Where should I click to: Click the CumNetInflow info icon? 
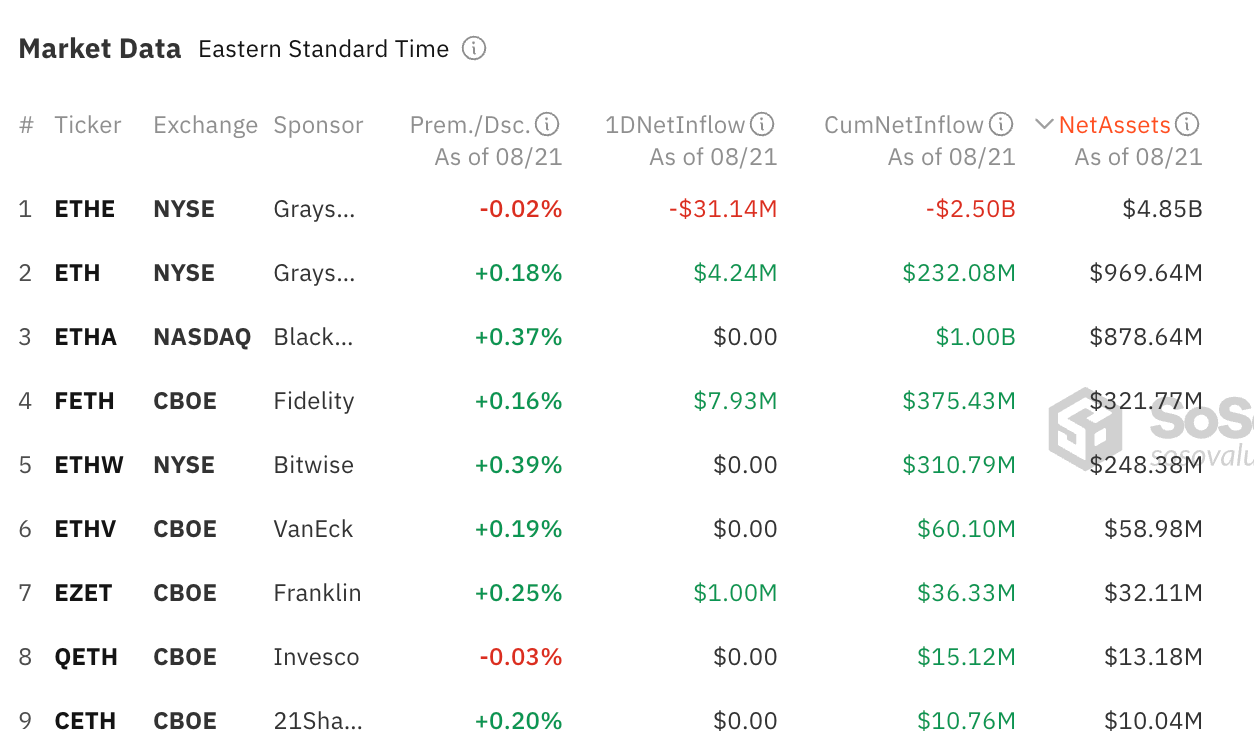pyautogui.click(x=1001, y=125)
